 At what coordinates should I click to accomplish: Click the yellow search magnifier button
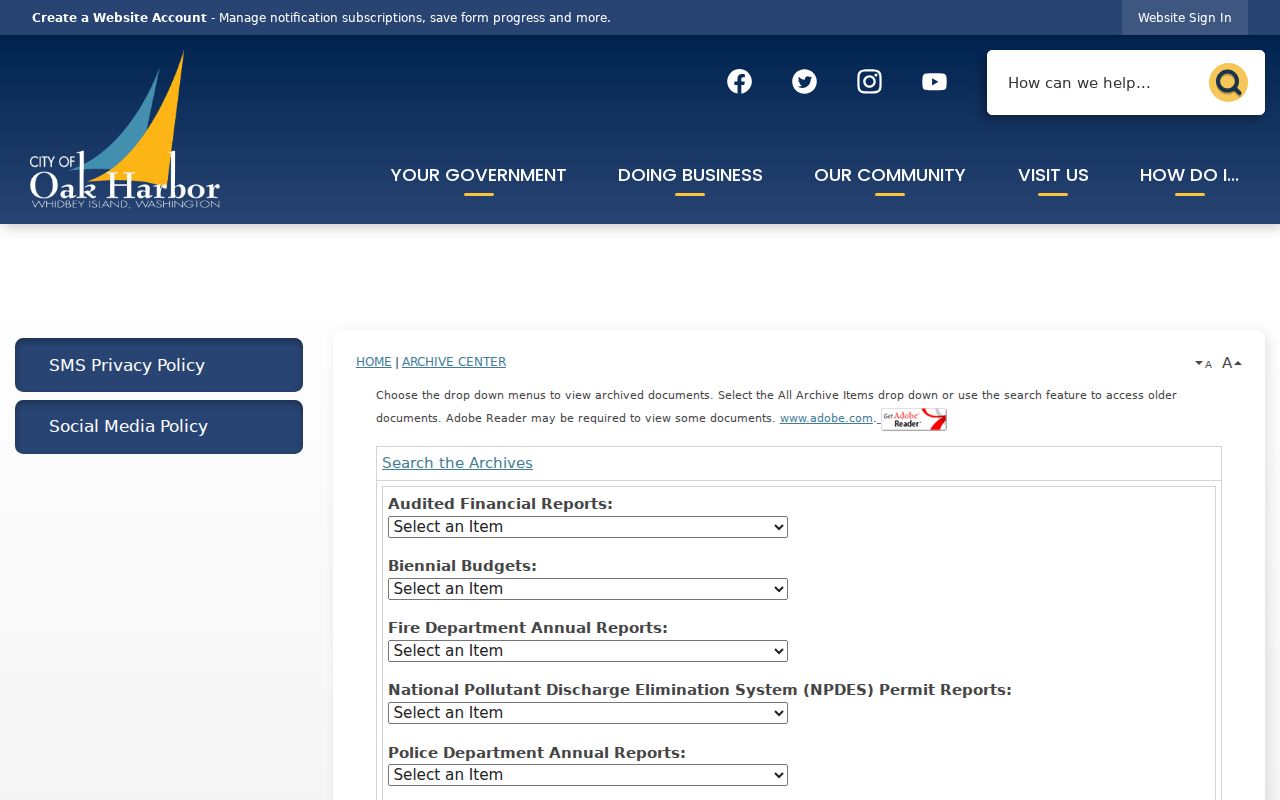click(1228, 83)
